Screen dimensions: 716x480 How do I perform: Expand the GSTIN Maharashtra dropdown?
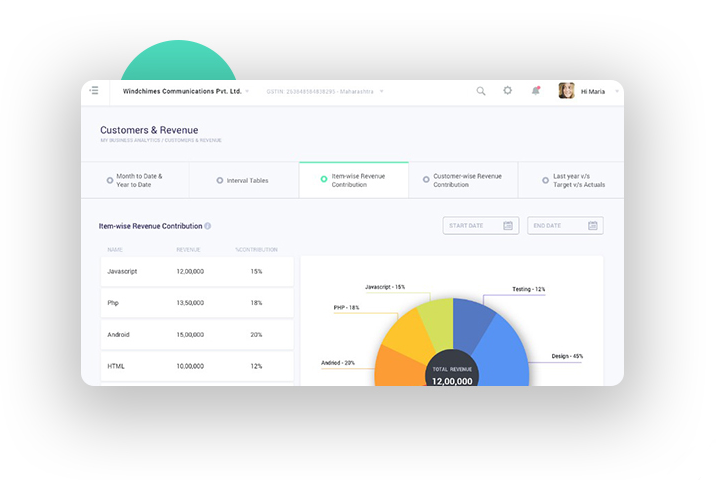(x=380, y=91)
